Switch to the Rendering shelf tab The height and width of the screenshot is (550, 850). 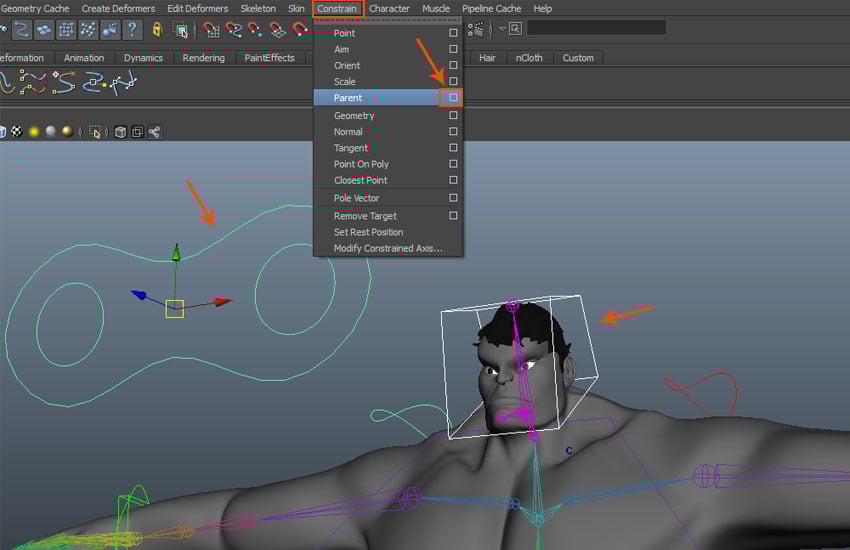click(203, 58)
